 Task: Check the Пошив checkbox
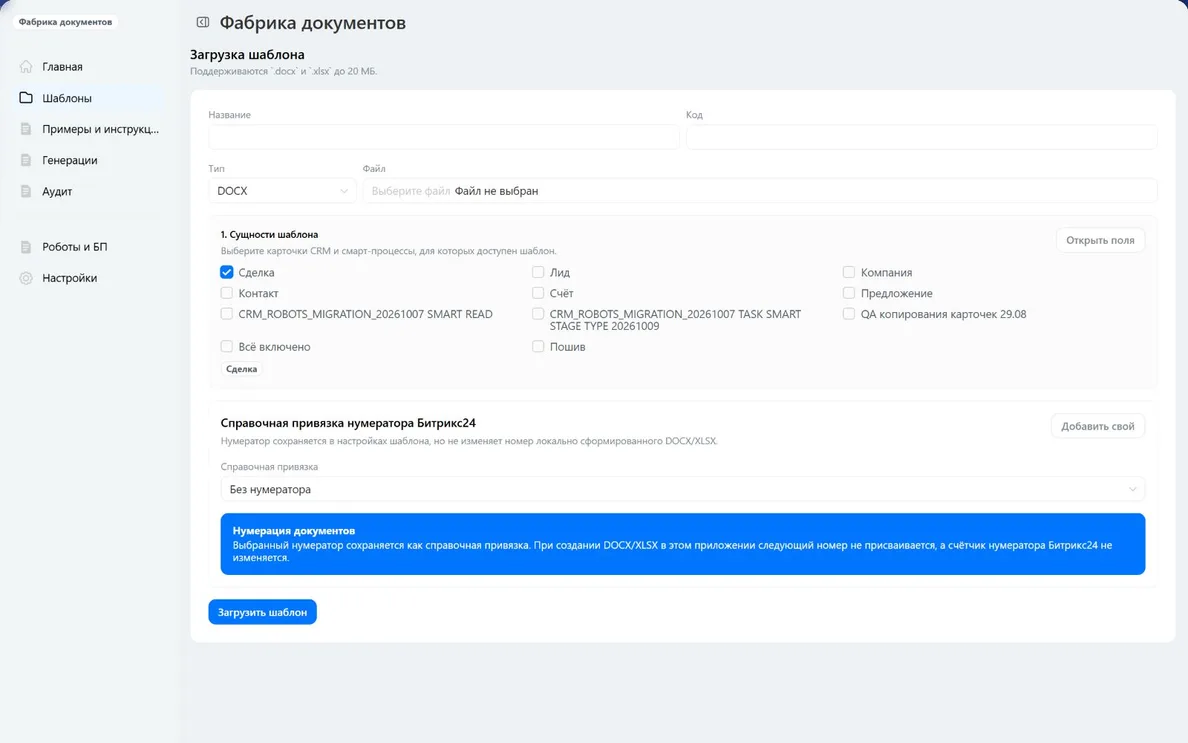[x=538, y=346]
